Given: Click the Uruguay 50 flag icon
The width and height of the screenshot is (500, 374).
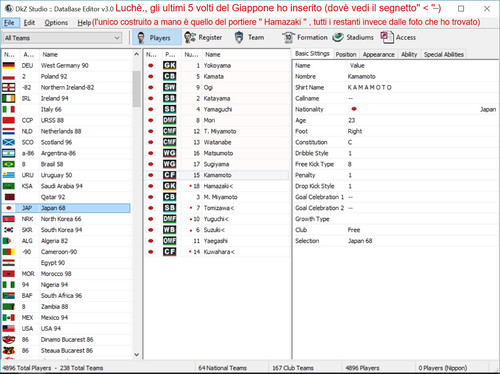Looking at the screenshot, I should coord(9,175).
